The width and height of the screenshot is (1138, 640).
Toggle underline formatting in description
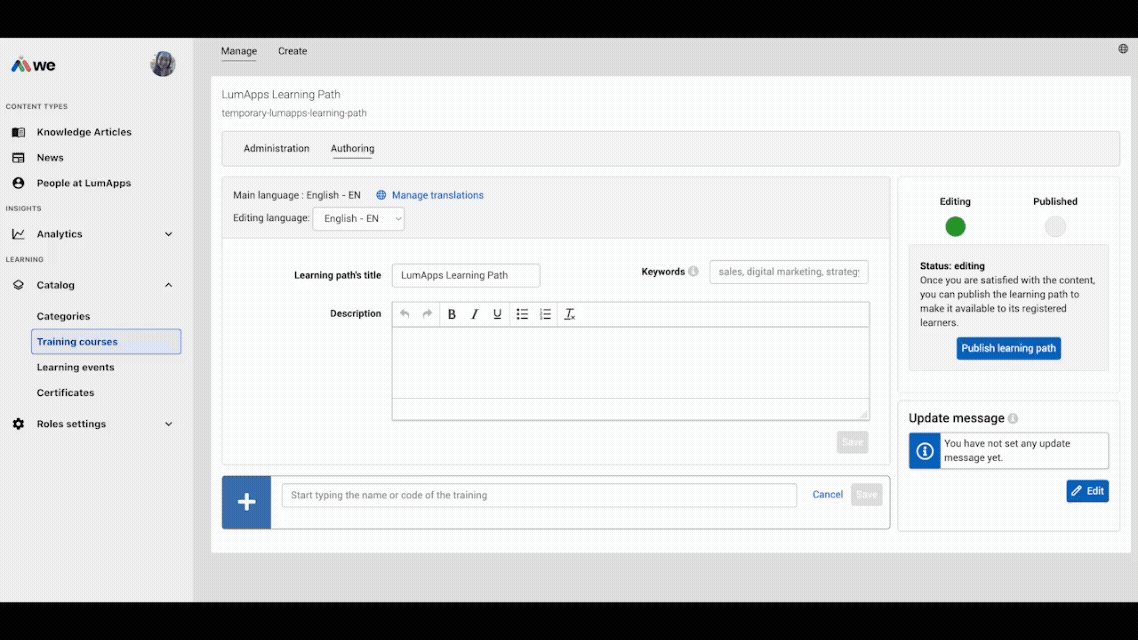pos(497,314)
